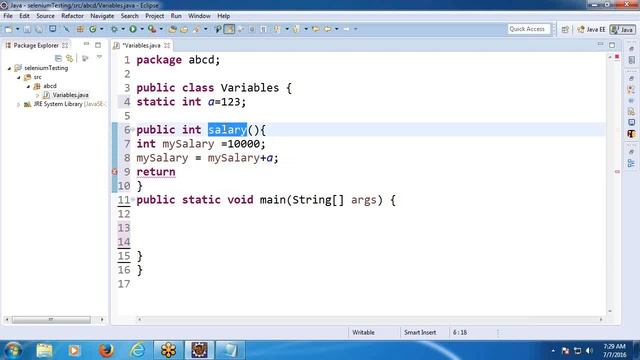Select the Package Explorer tab
Screen dimensions: 640x360
click(36, 45)
